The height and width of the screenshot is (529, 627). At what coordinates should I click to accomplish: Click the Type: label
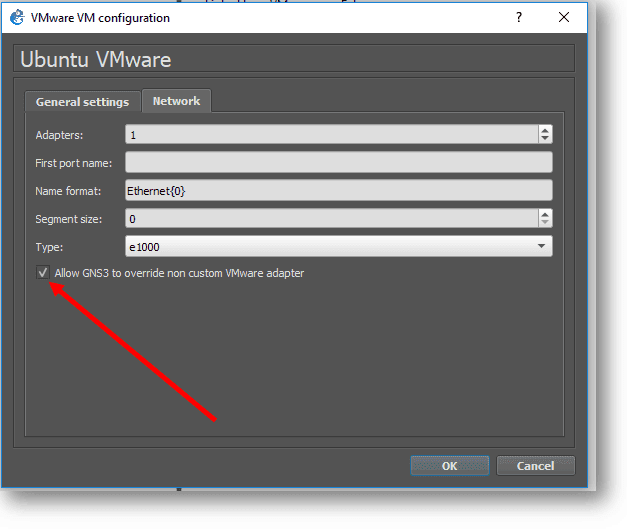click(49, 247)
